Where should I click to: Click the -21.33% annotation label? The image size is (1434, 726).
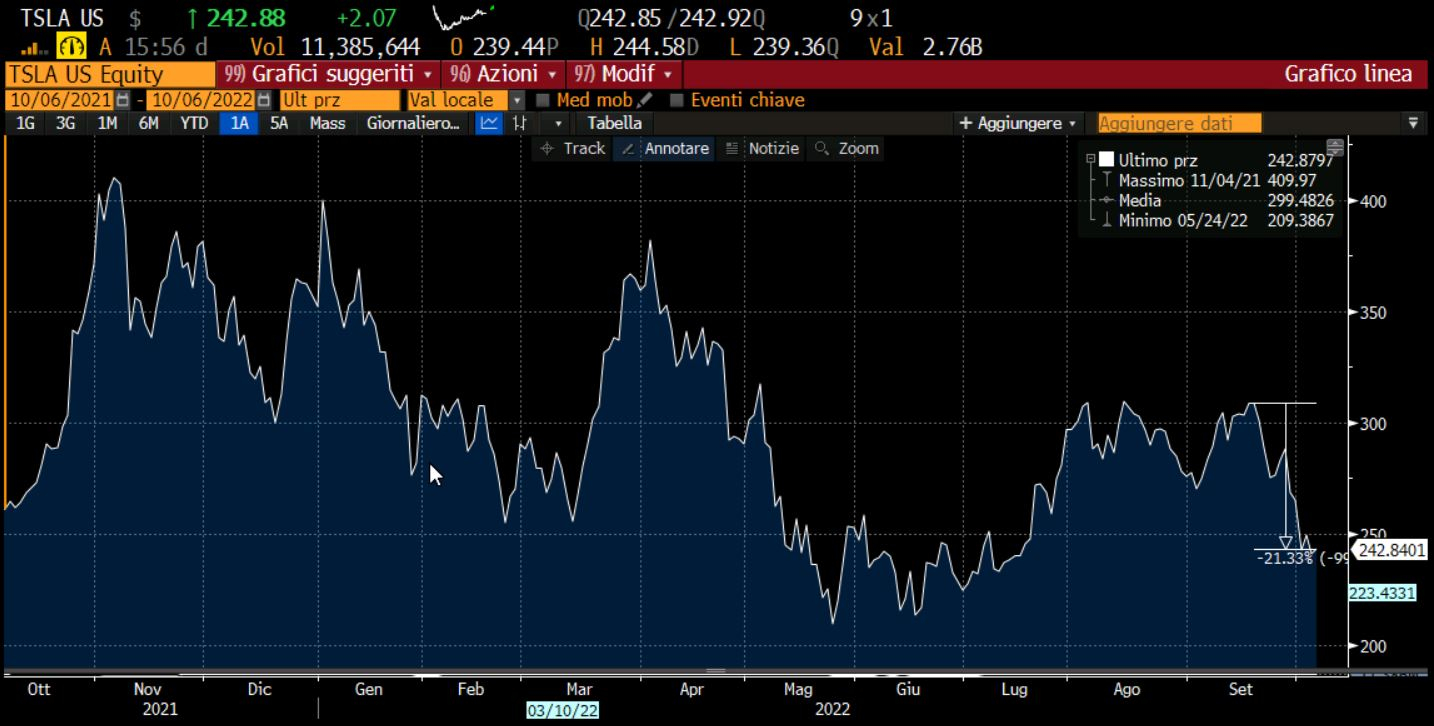tap(1285, 558)
